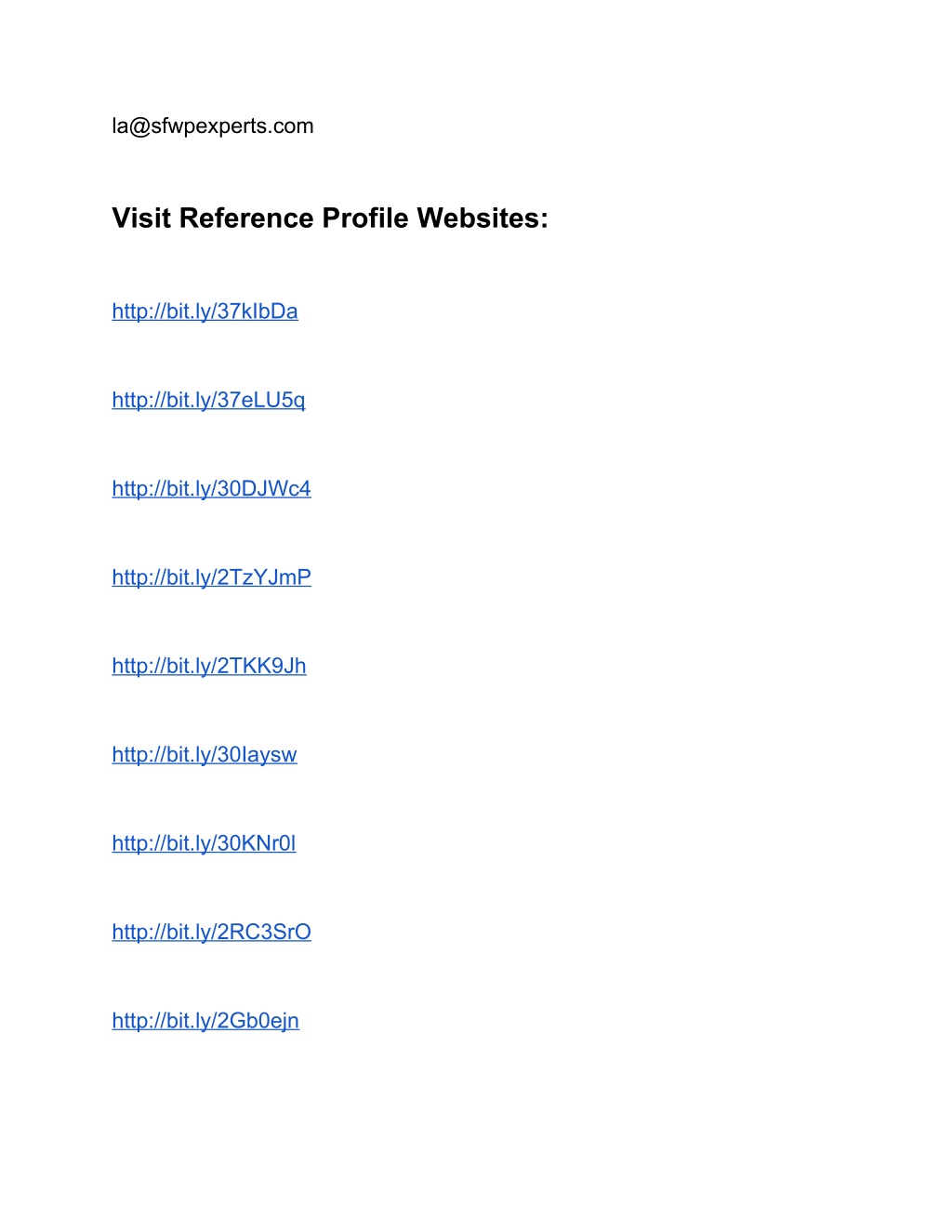
Task: Click the Visit Reference Profile Websites heading
Action: (330, 218)
